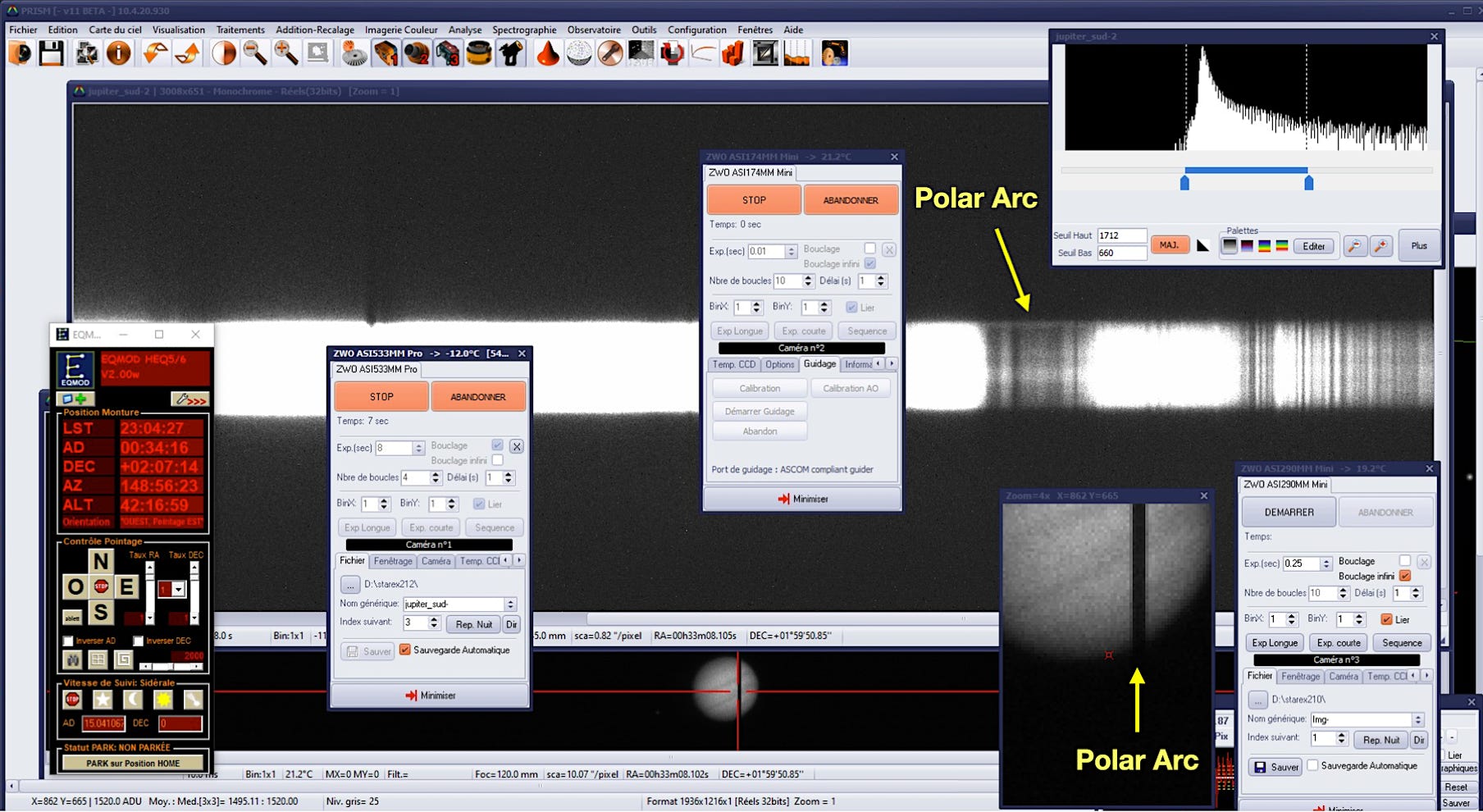Click the half-circle contrast icon in toolbar
1483x812 pixels.
tap(224, 54)
